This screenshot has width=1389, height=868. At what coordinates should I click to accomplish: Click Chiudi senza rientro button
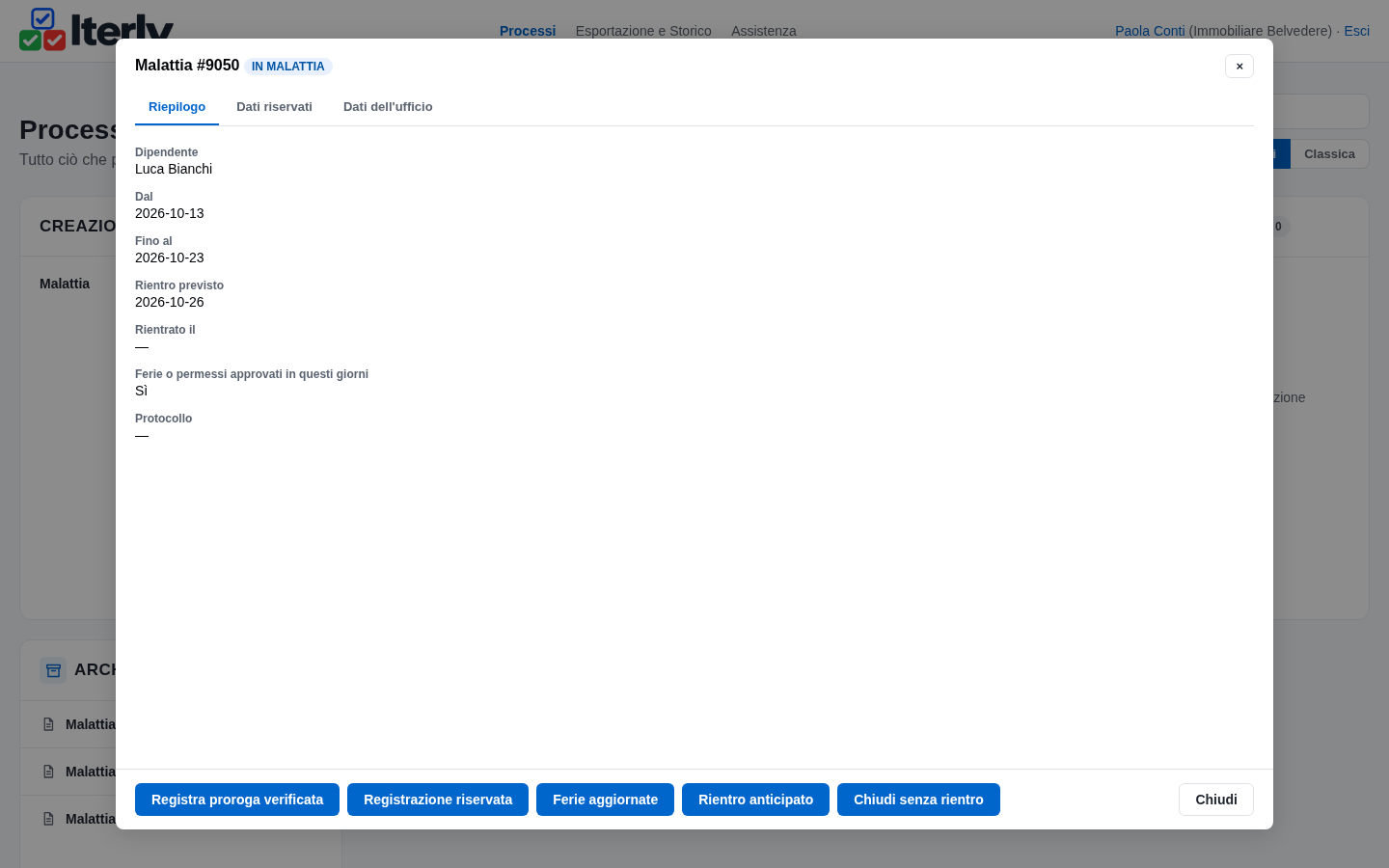[x=918, y=800]
